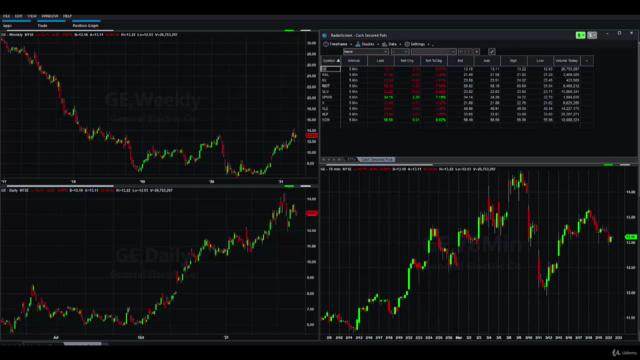Open the VIEW menu

point(32,16)
